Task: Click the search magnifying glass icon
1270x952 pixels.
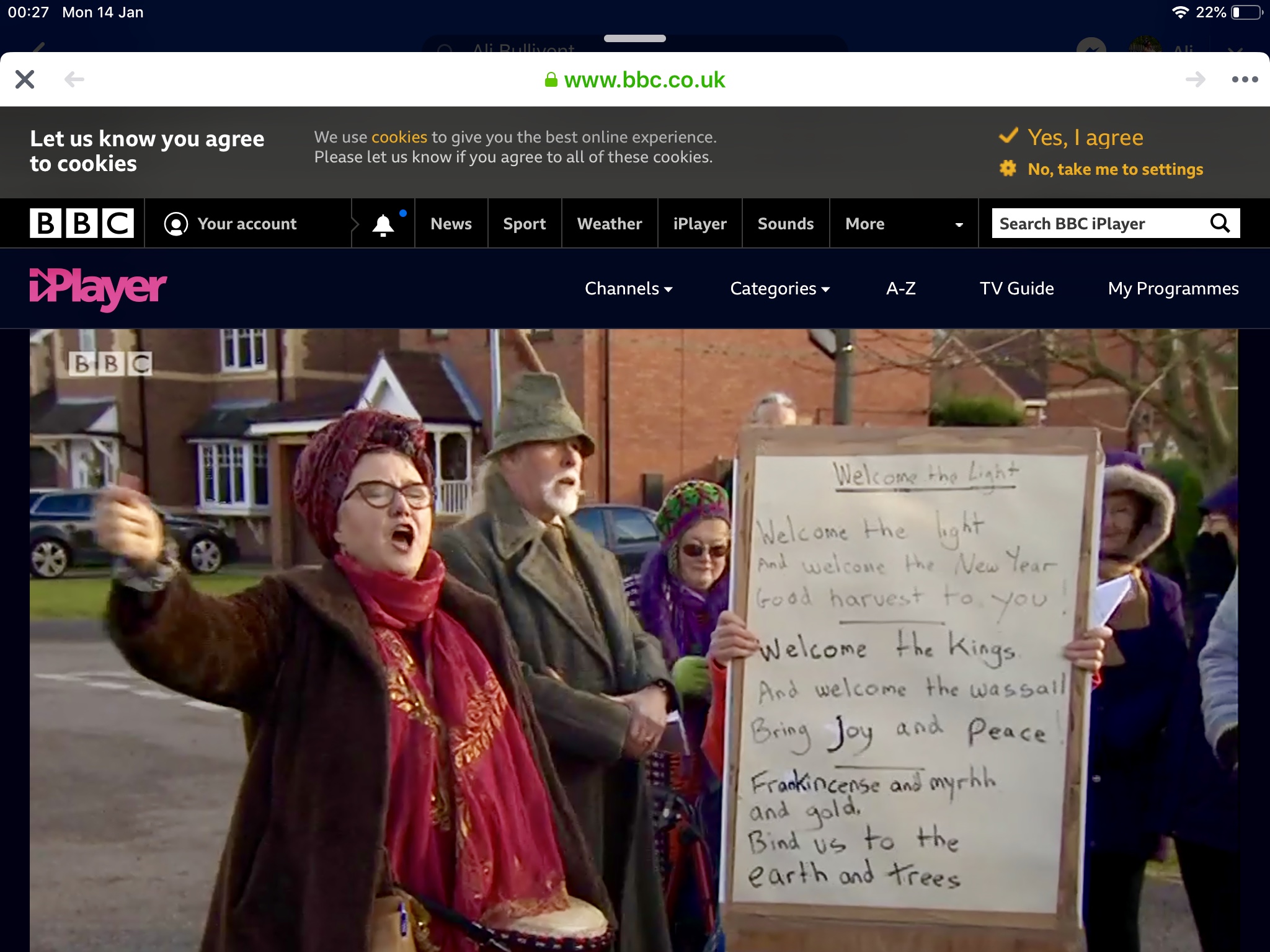Action: click(1220, 223)
